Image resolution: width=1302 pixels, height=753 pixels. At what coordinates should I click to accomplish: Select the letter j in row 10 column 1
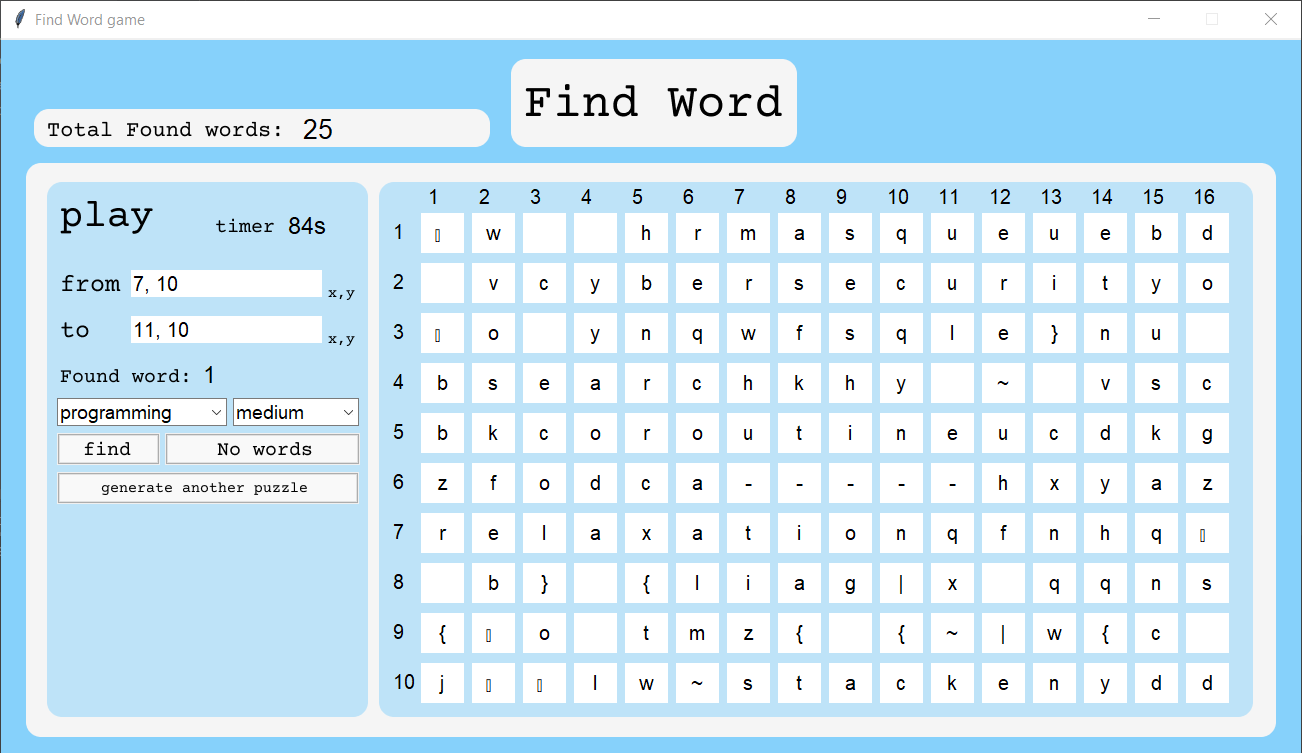442,683
